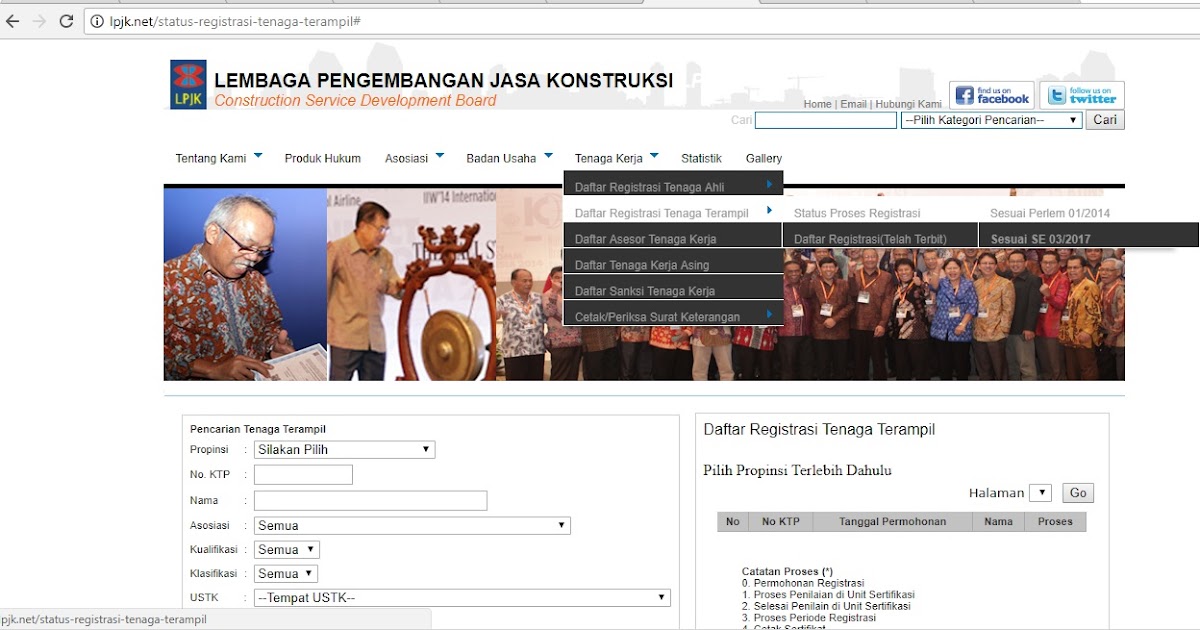Open the Halaman page dropdown
1200x630 pixels.
coord(1040,493)
